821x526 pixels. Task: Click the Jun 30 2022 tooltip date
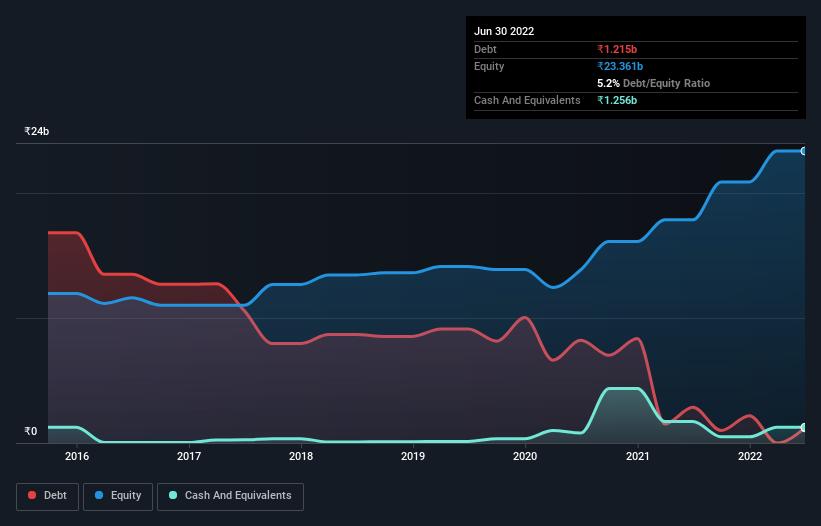tap(504, 31)
